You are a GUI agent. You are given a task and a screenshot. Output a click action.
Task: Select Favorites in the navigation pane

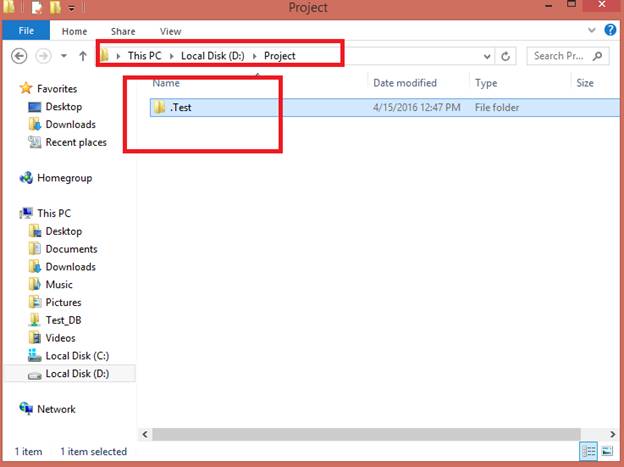[57, 88]
